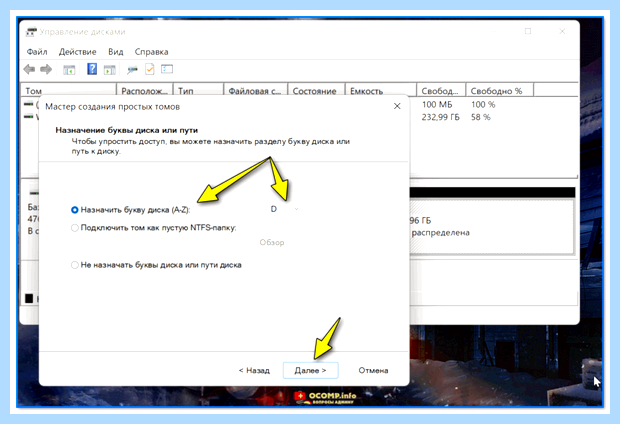Select the unallocated 'распределена' disk partition block

click(x=491, y=226)
